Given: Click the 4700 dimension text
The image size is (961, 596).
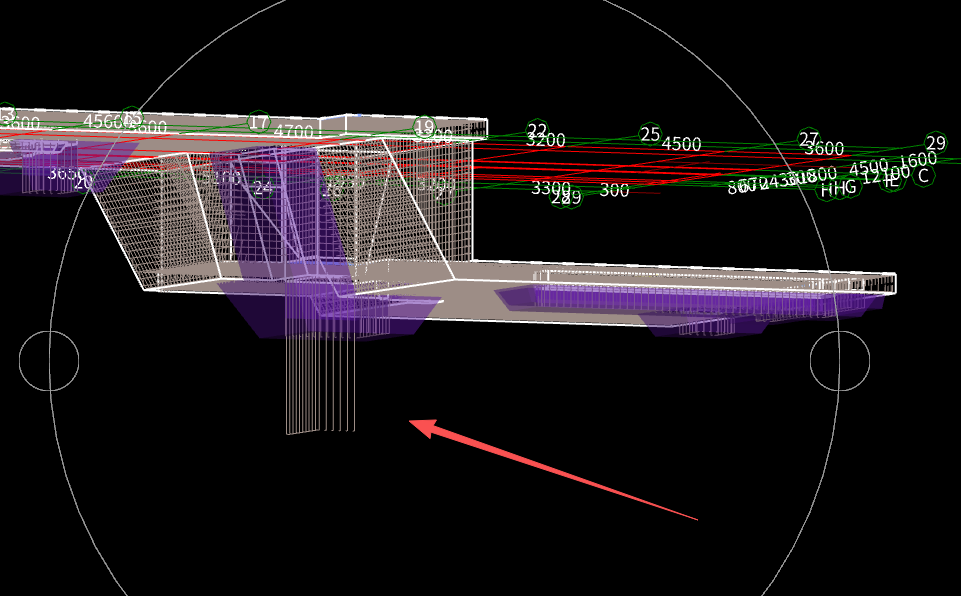Looking at the screenshot, I should [293, 131].
